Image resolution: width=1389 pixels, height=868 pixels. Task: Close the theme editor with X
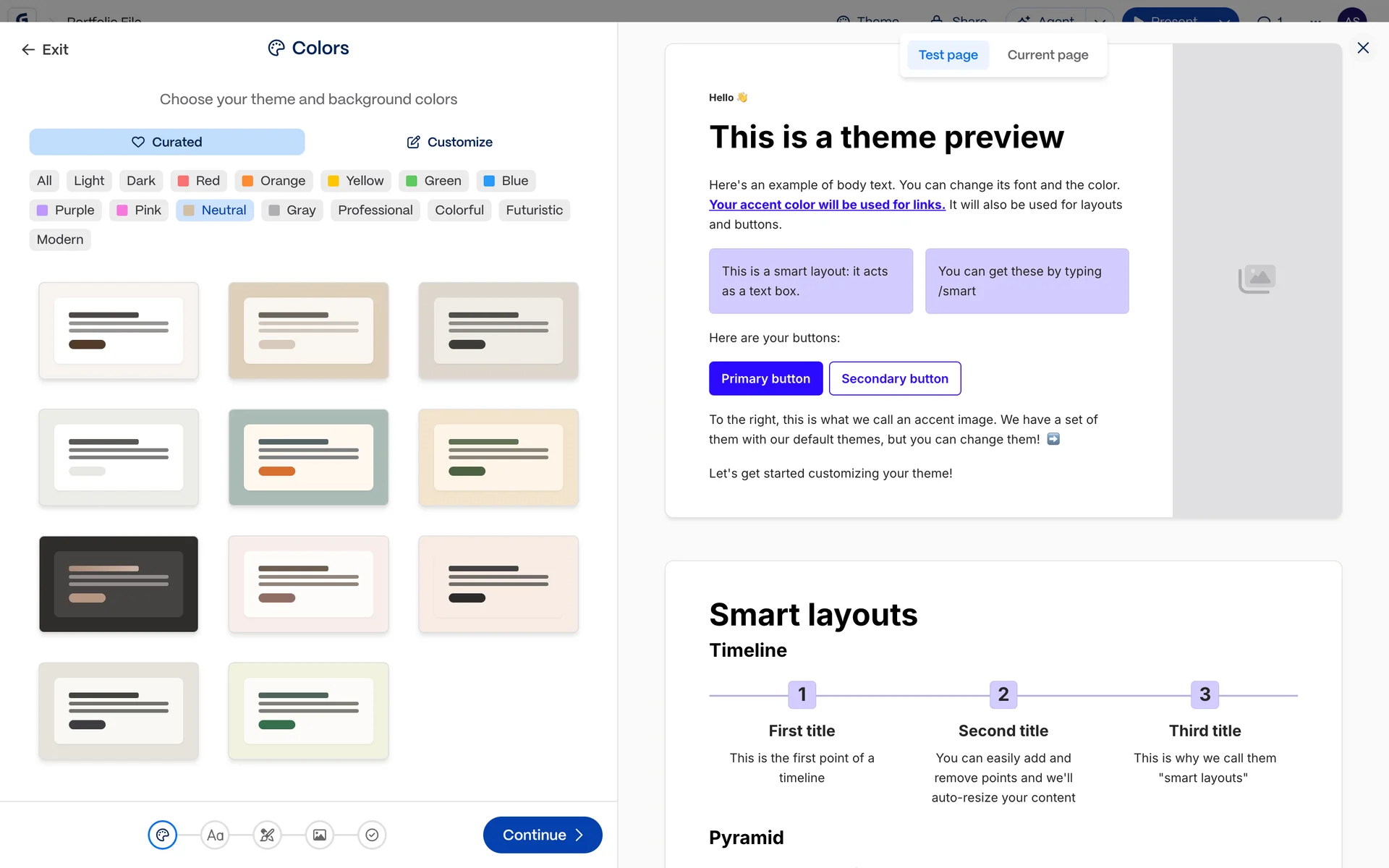pyautogui.click(x=1363, y=48)
